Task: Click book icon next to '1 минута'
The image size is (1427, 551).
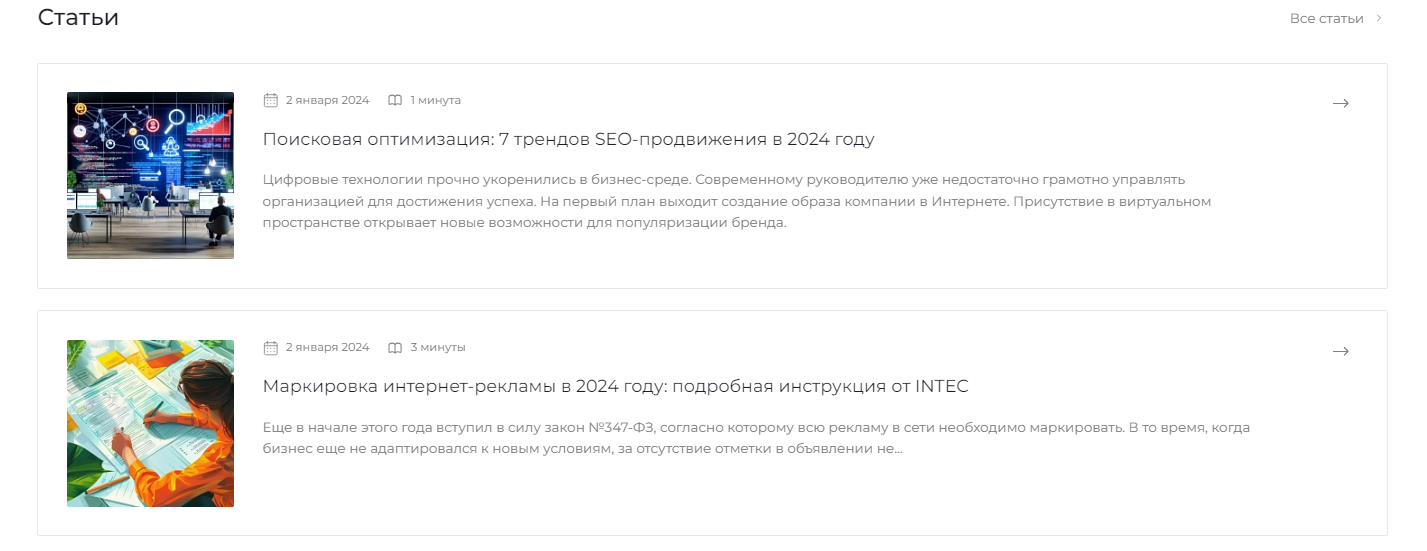Action: point(395,100)
